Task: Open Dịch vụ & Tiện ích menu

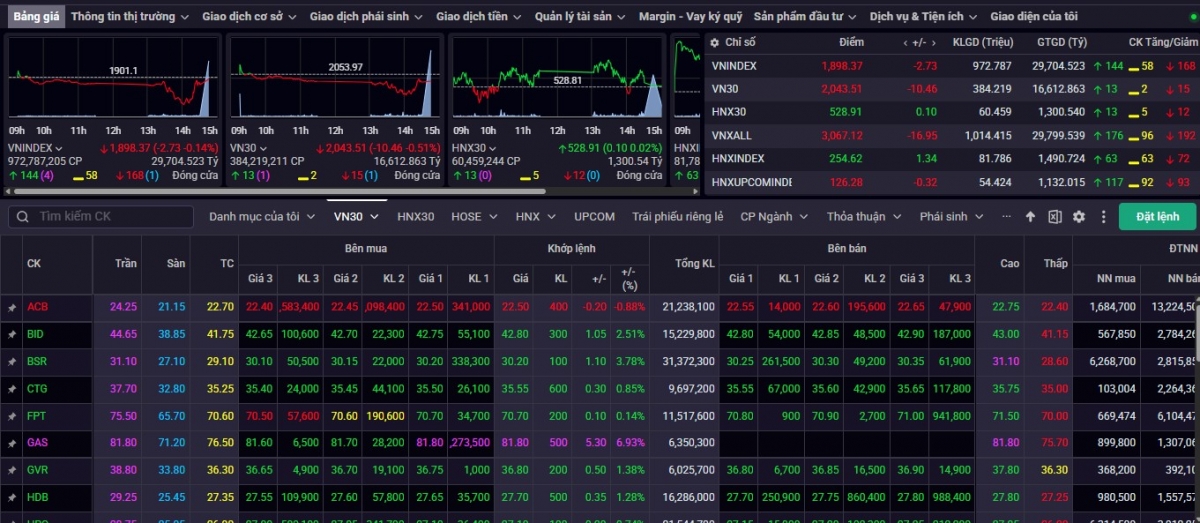Action: 924,16
